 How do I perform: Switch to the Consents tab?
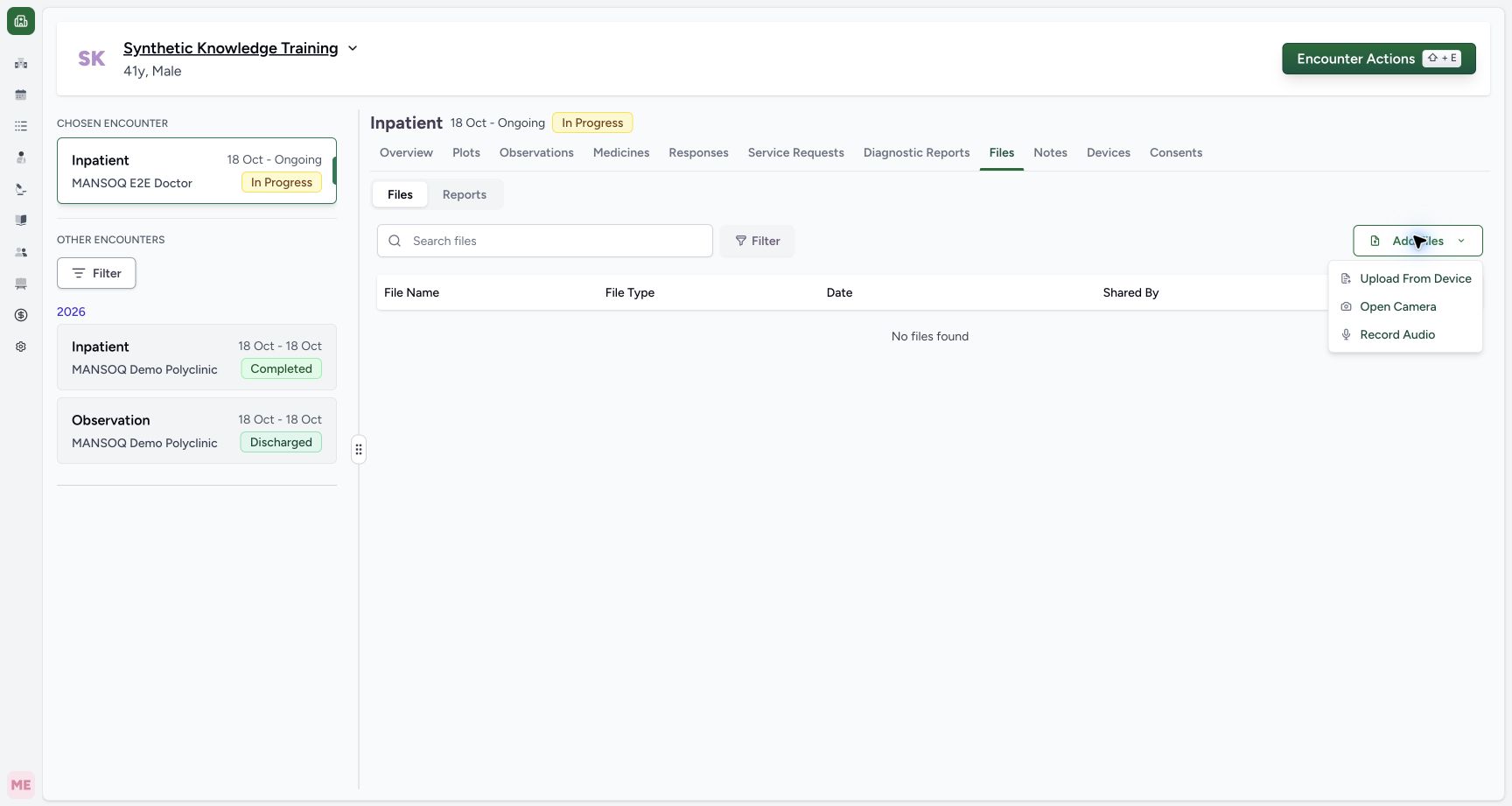(x=1176, y=152)
